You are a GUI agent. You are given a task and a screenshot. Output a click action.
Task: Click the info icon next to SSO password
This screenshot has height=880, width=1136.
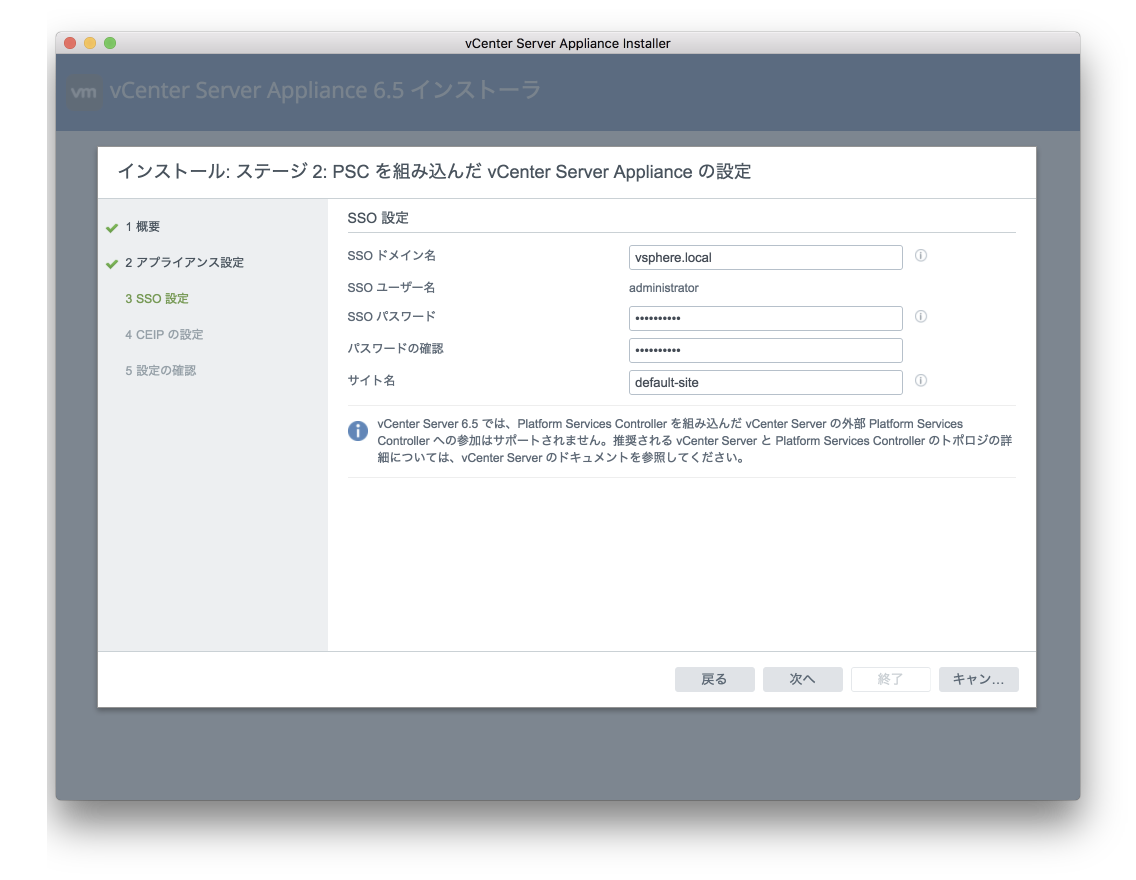pyautogui.click(x=921, y=317)
